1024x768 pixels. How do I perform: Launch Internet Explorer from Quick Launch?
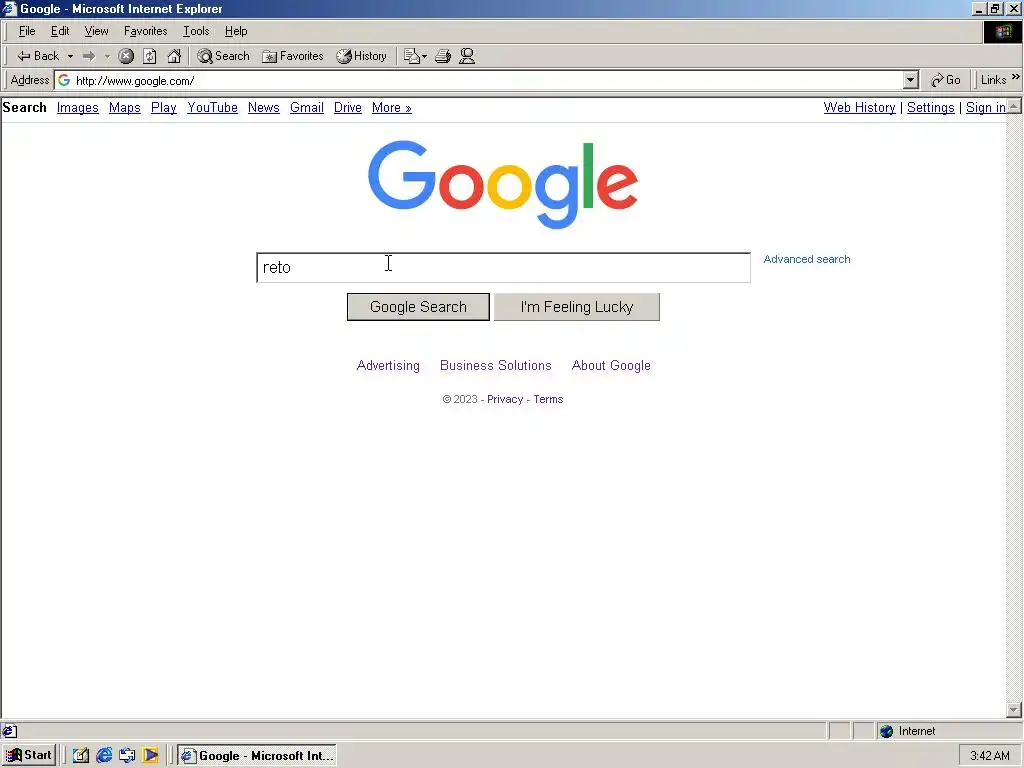(104, 756)
